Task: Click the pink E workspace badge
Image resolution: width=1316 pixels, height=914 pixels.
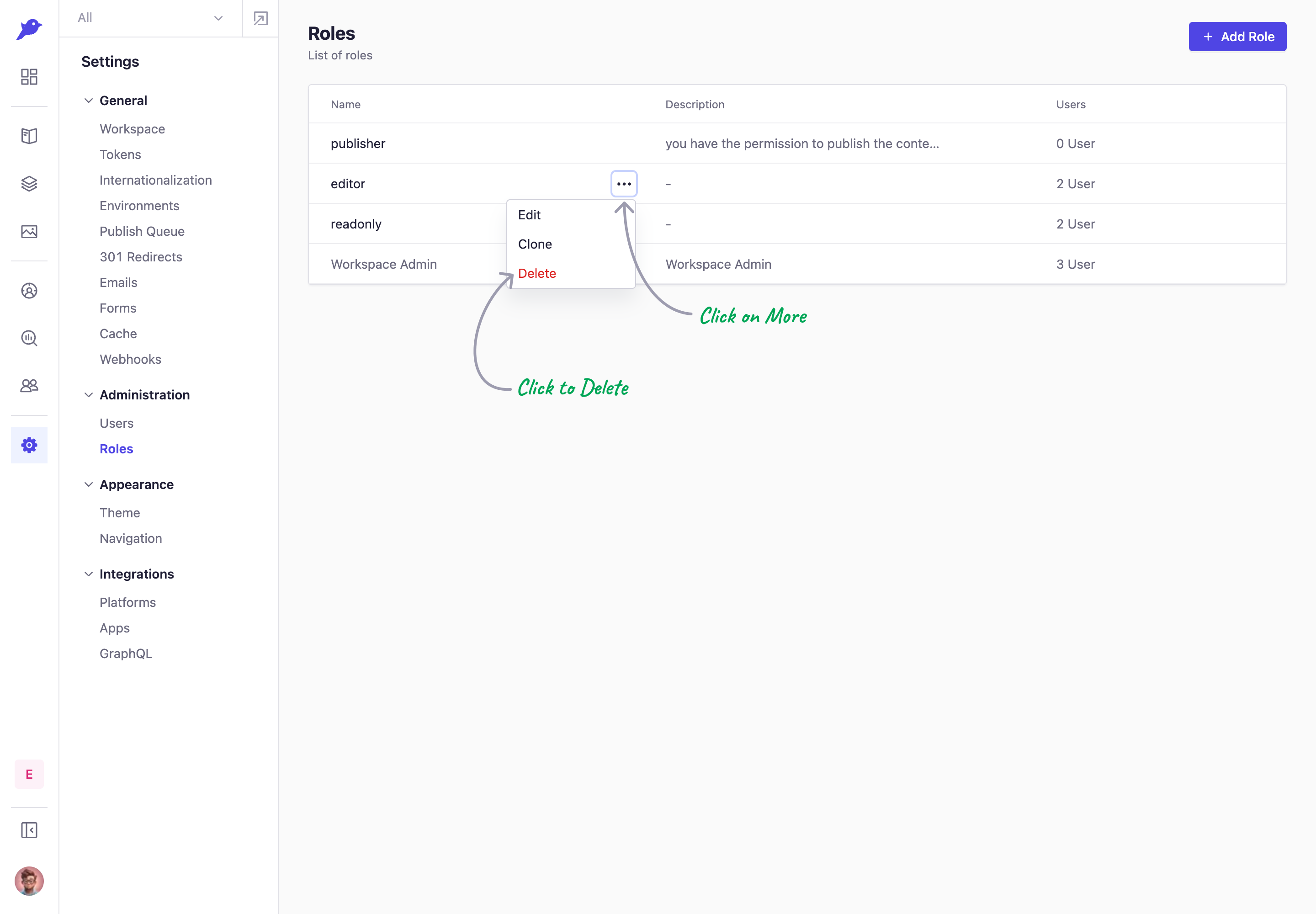Action: pos(29,774)
